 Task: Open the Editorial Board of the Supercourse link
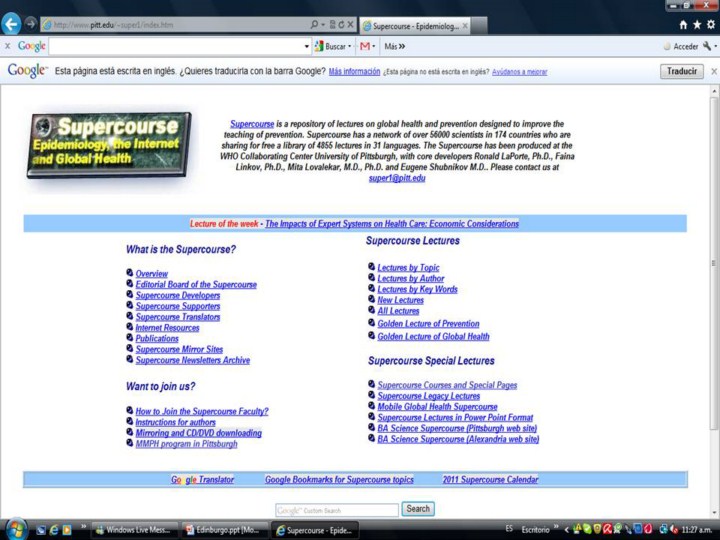196,285
